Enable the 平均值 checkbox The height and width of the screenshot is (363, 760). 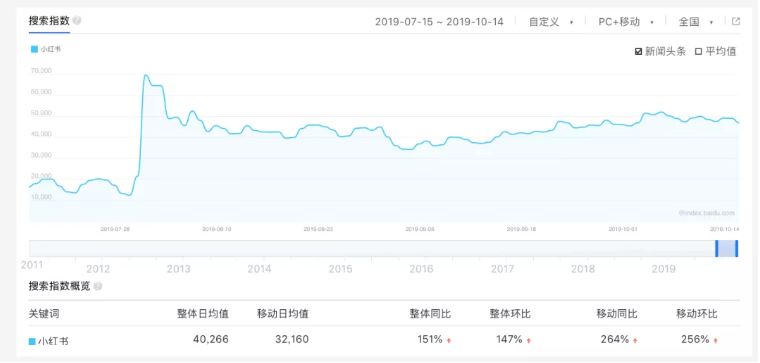(698, 52)
